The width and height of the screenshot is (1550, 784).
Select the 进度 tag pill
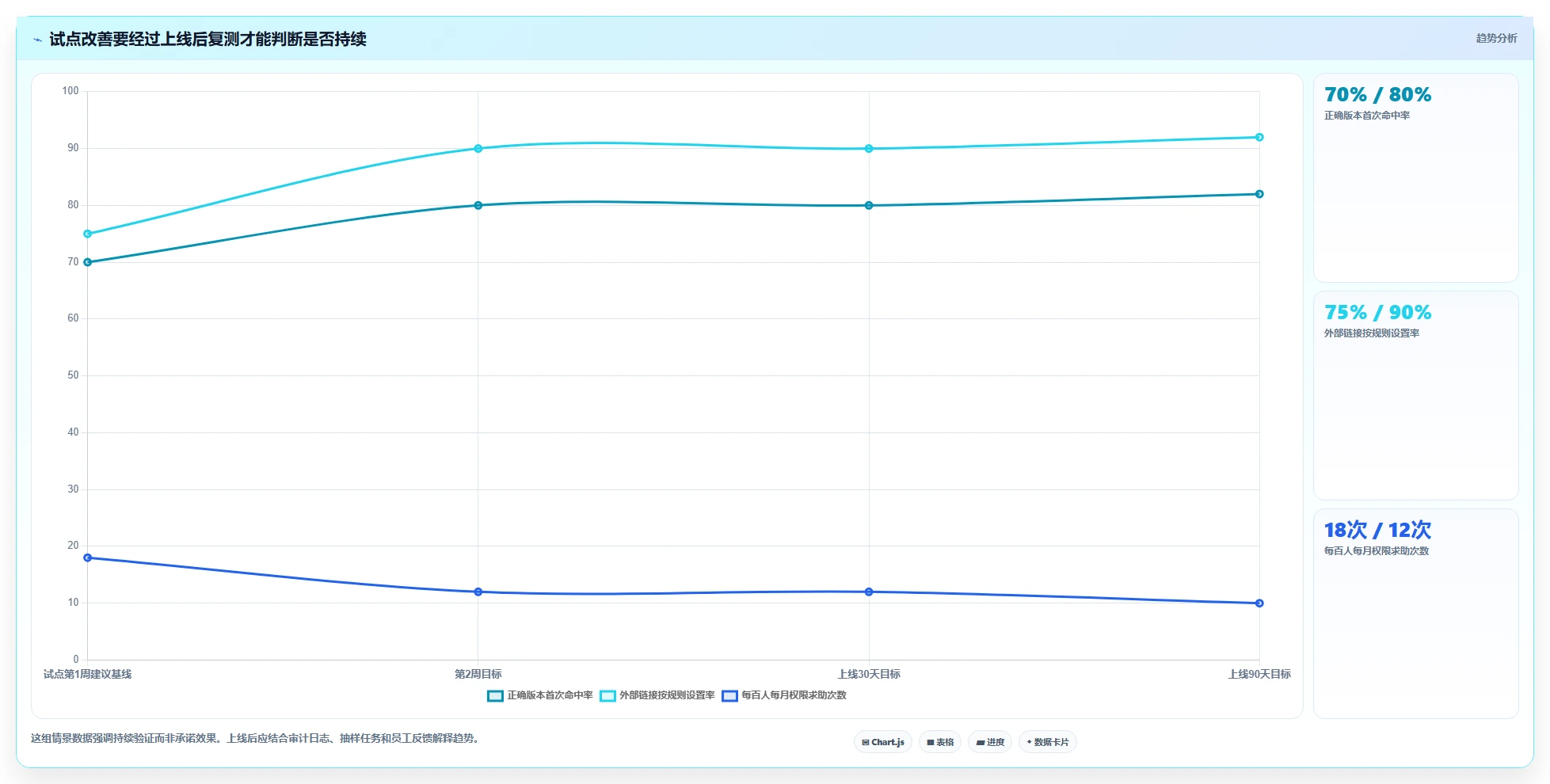coord(990,742)
